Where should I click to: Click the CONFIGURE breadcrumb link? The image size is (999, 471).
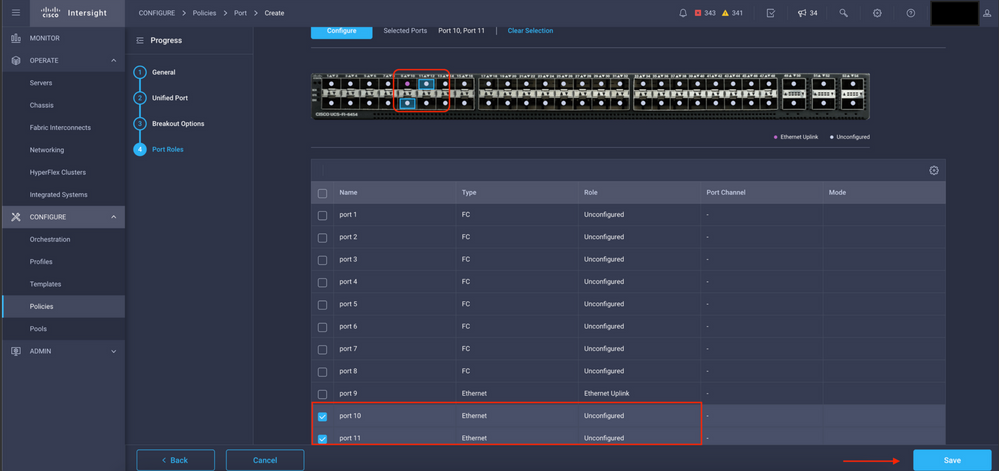click(157, 13)
